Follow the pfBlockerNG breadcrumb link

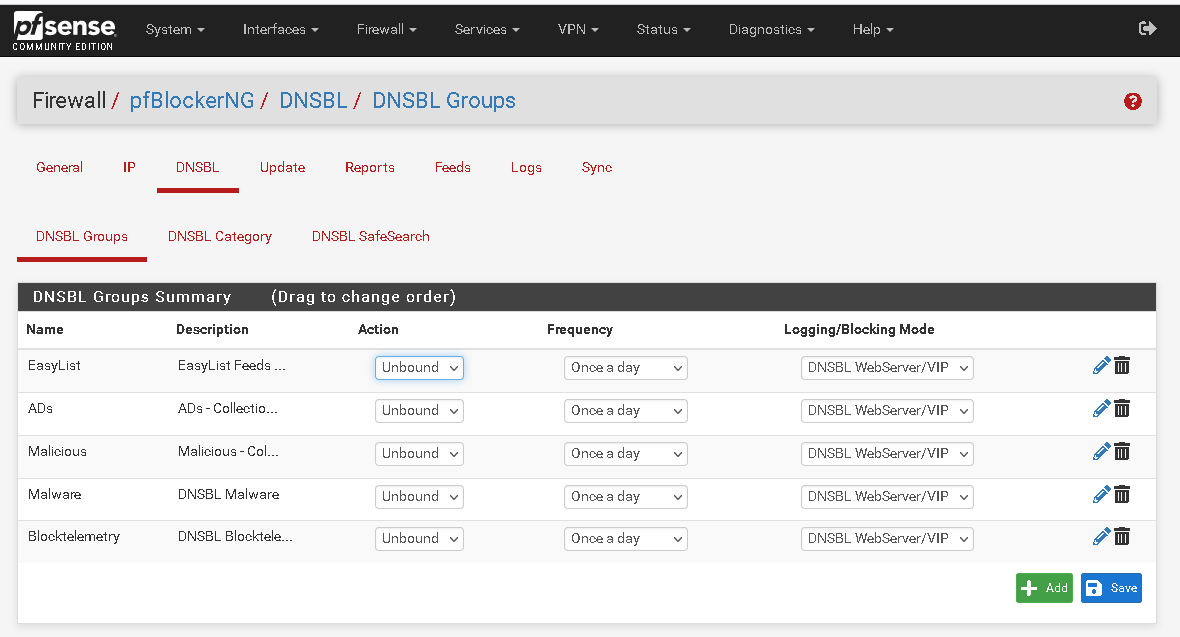click(192, 100)
